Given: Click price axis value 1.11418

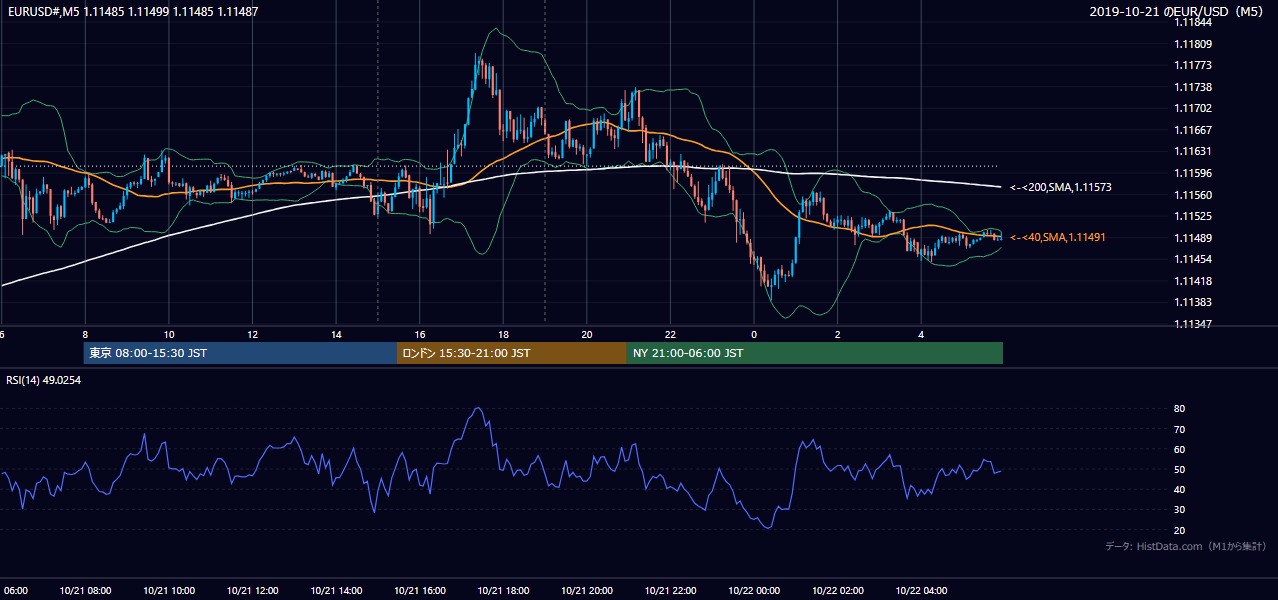Looking at the screenshot, I should [1194, 281].
